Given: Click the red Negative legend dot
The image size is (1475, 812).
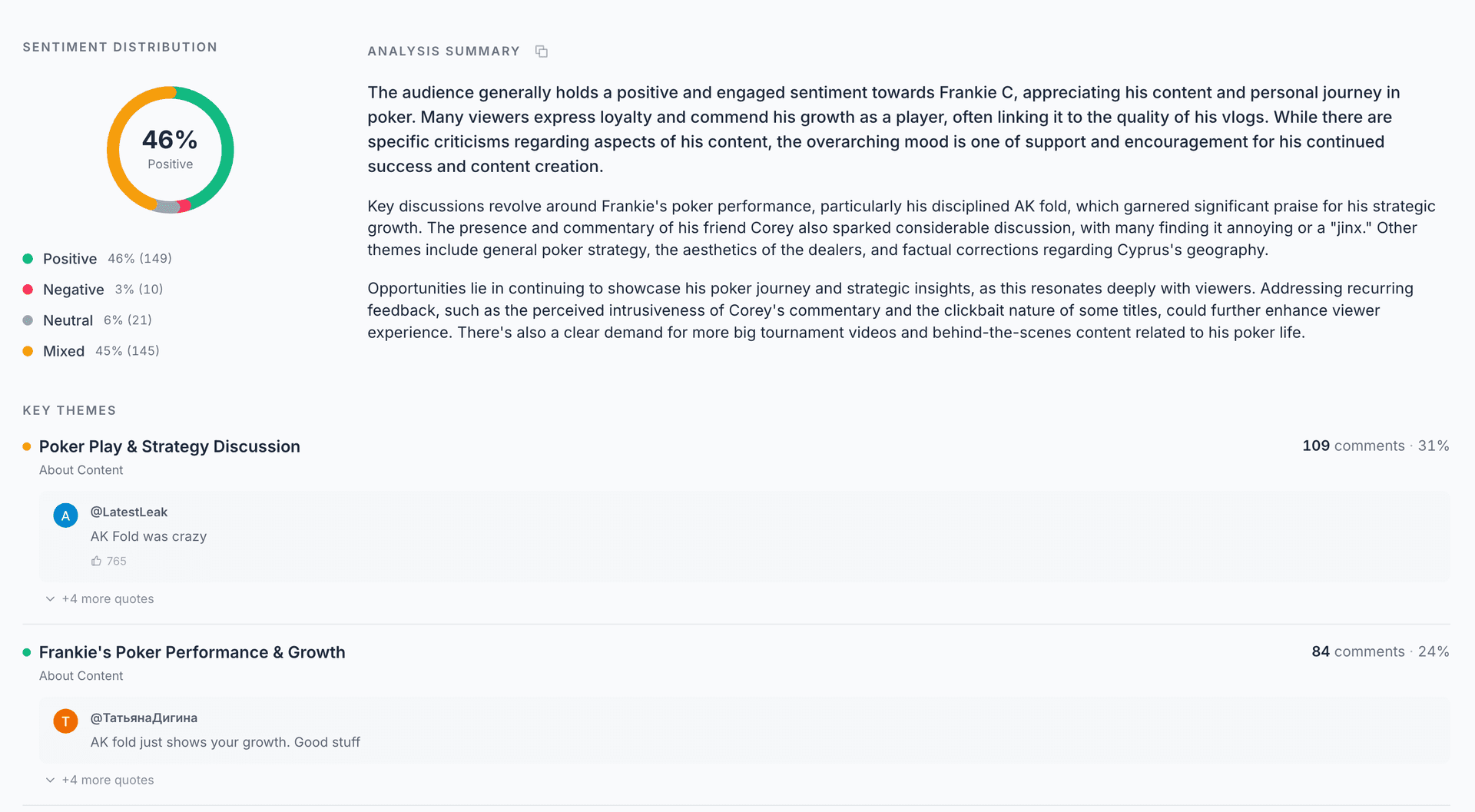Looking at the screenshot, I should [x=28, y=290].
